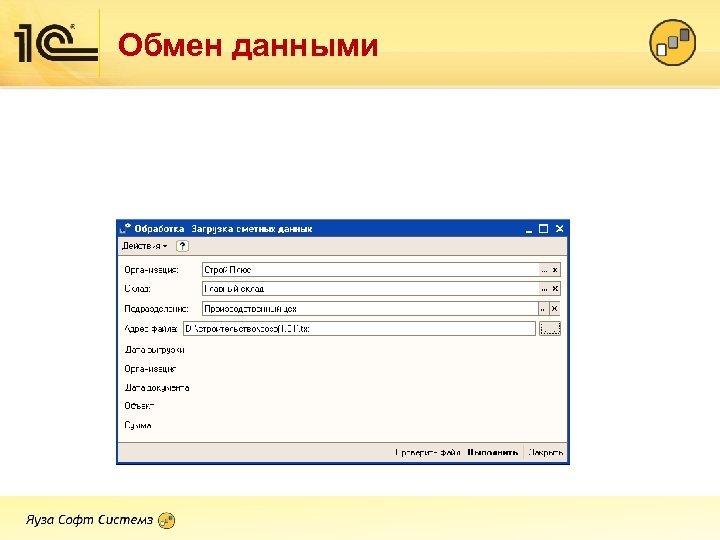The image size is (720, 540).
Task: Click the Подразделение field with Производственный цех
Action: [370, 309]
